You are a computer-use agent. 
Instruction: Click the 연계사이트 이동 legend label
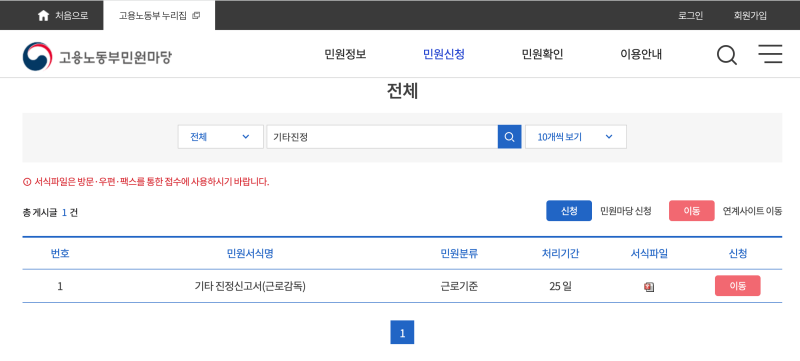[752, 211]
